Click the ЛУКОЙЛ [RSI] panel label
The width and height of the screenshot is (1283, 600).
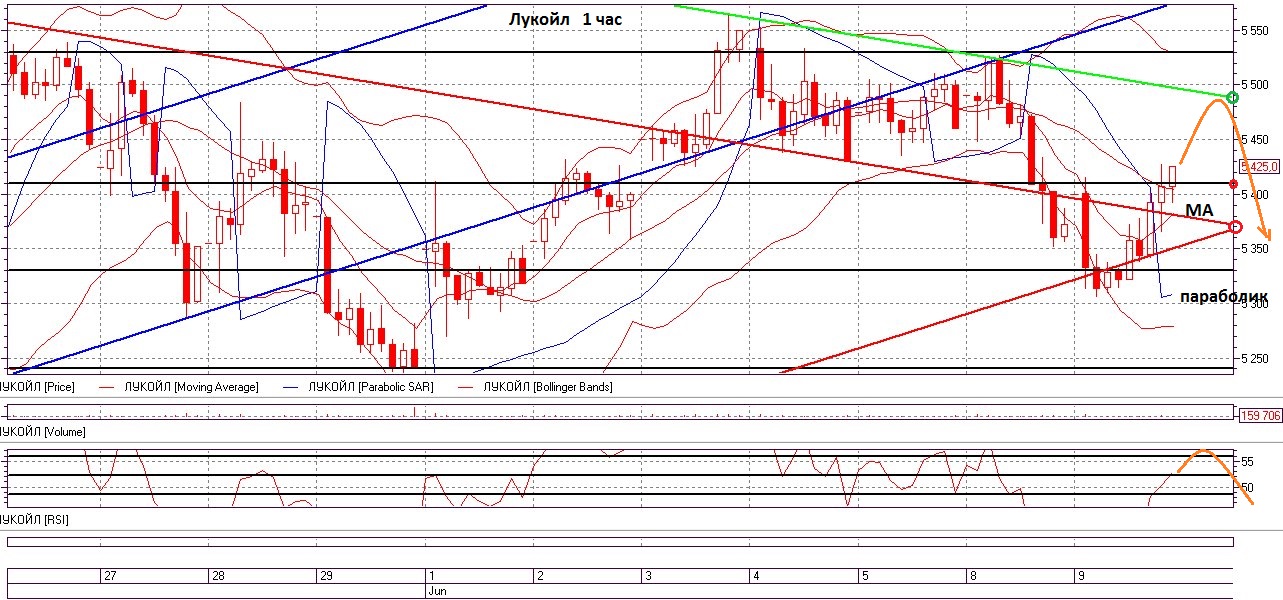pyautogui.click(x=35, y=521)
